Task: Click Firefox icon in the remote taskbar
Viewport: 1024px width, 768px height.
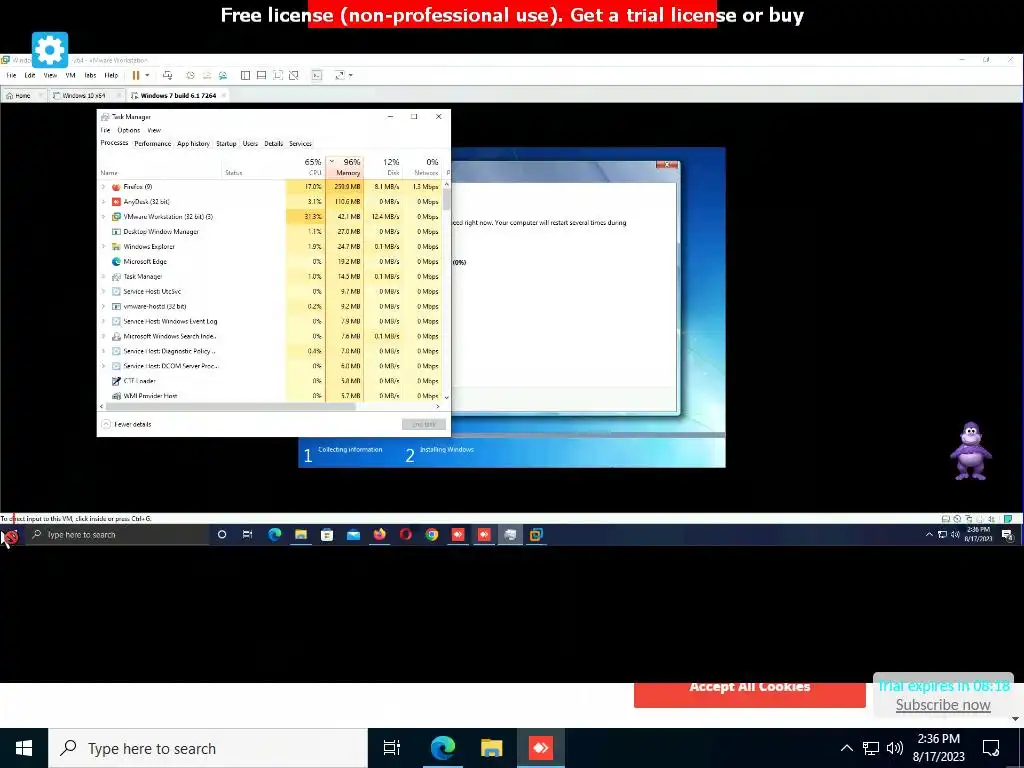Action: (x=379, y=535)
